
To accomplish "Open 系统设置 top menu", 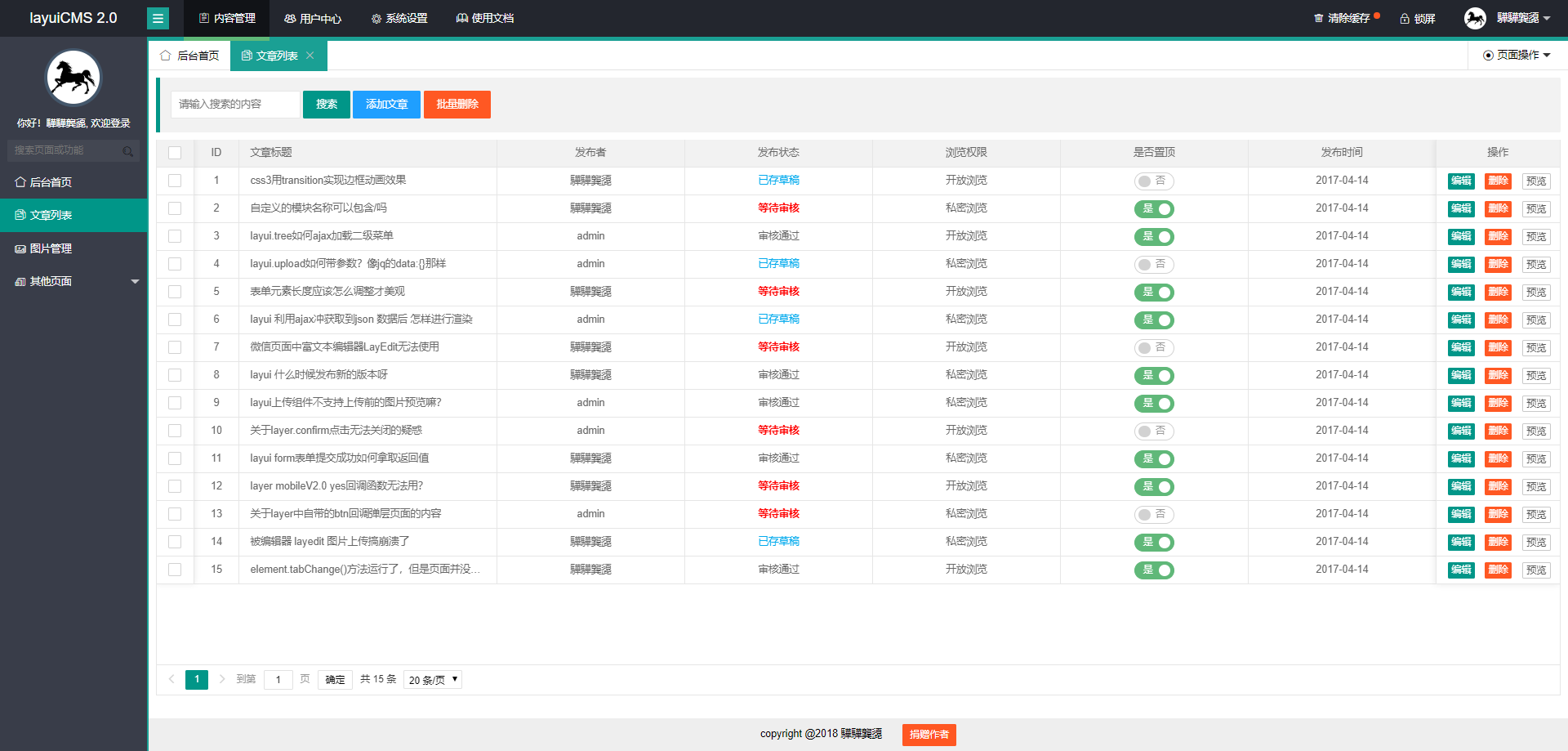I will coord(399,18).
